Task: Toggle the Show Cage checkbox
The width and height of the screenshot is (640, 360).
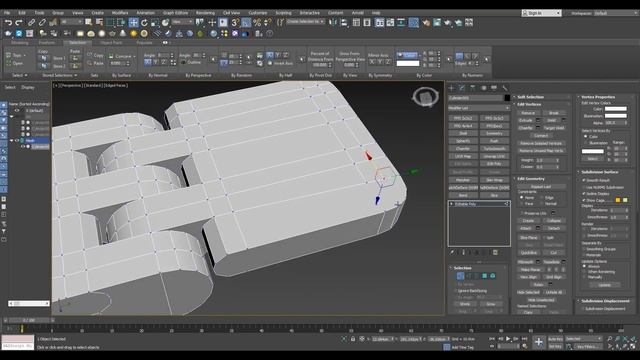Action: [584, 200]
